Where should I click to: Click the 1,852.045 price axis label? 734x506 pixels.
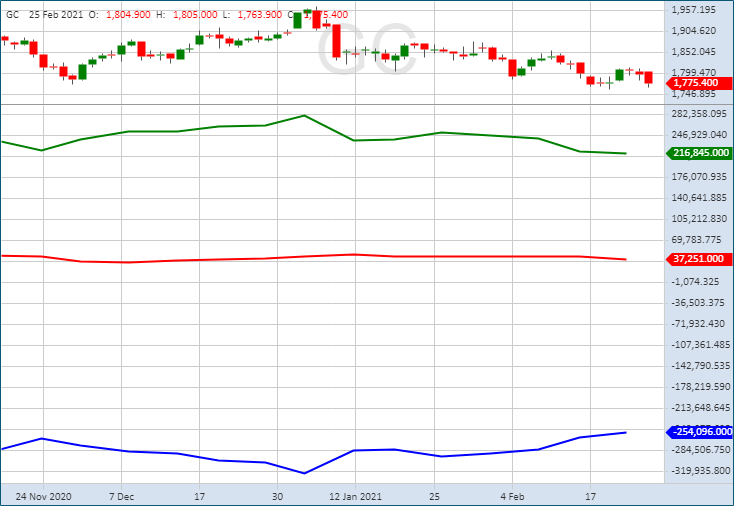[694, 52]
